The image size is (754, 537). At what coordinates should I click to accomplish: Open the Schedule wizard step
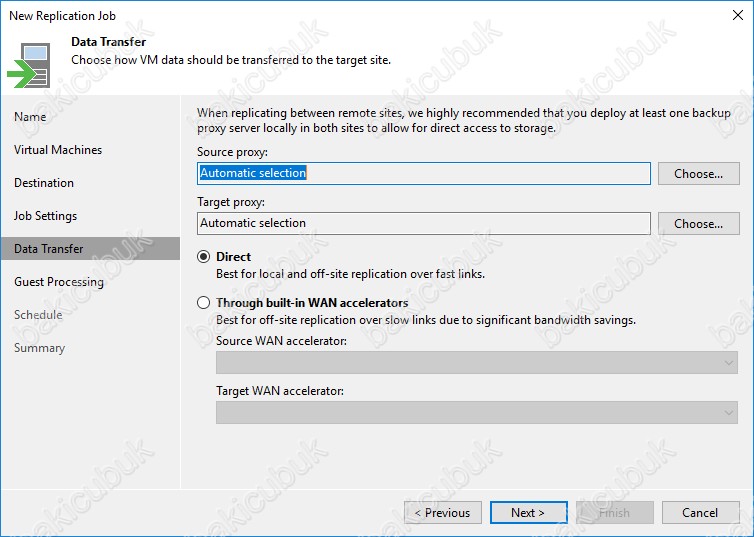pos(38,315)
